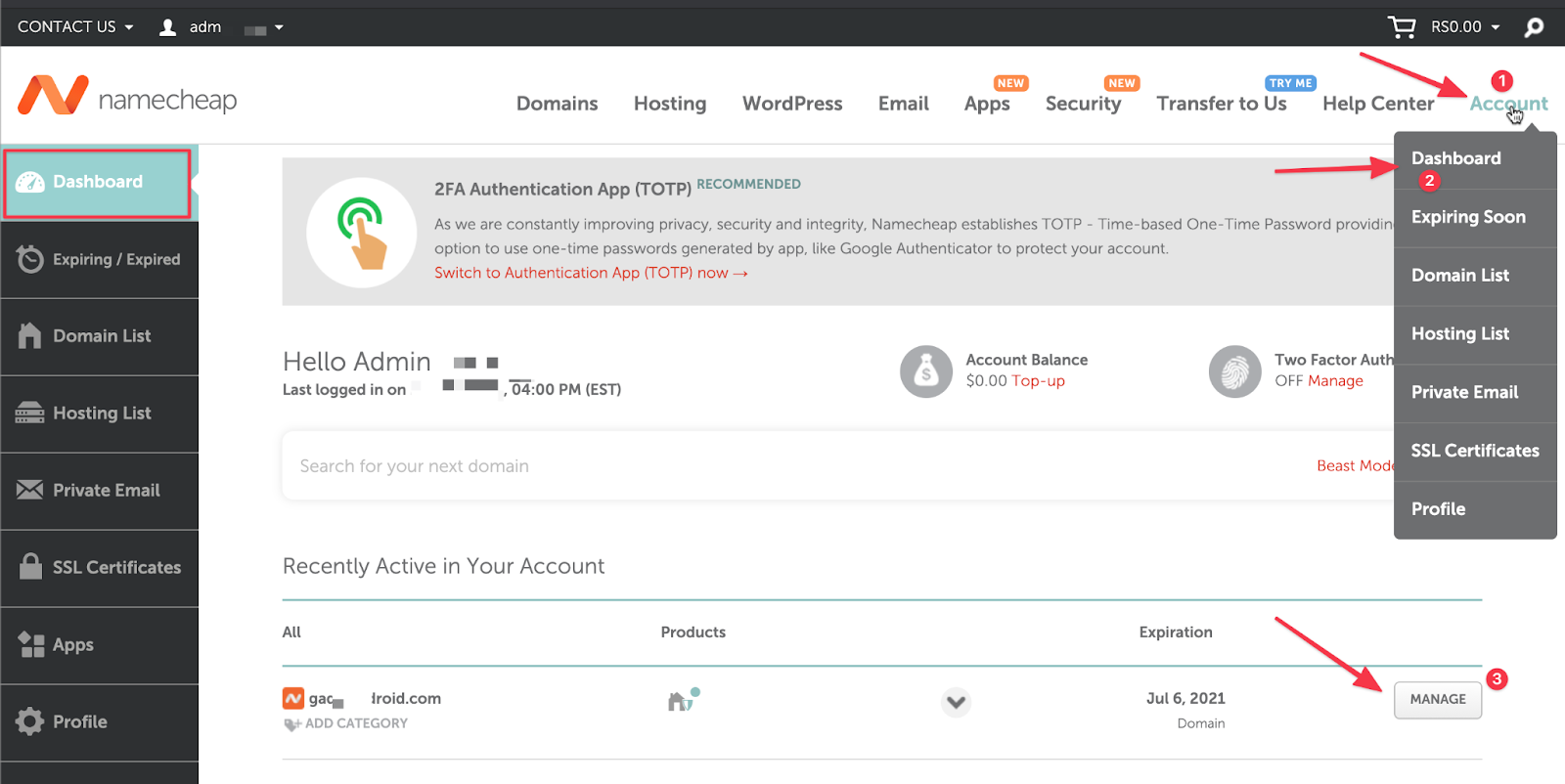Click the Domain List house icon
The width and height of the screenshot is (1565, 784).
pos(30,335)
